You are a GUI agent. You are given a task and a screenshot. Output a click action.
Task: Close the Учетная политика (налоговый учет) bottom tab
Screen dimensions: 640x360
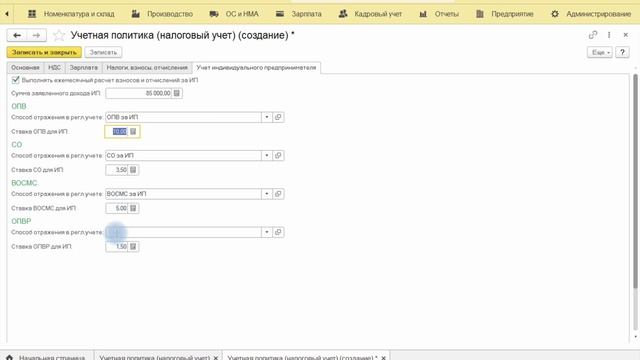(216, 358)
